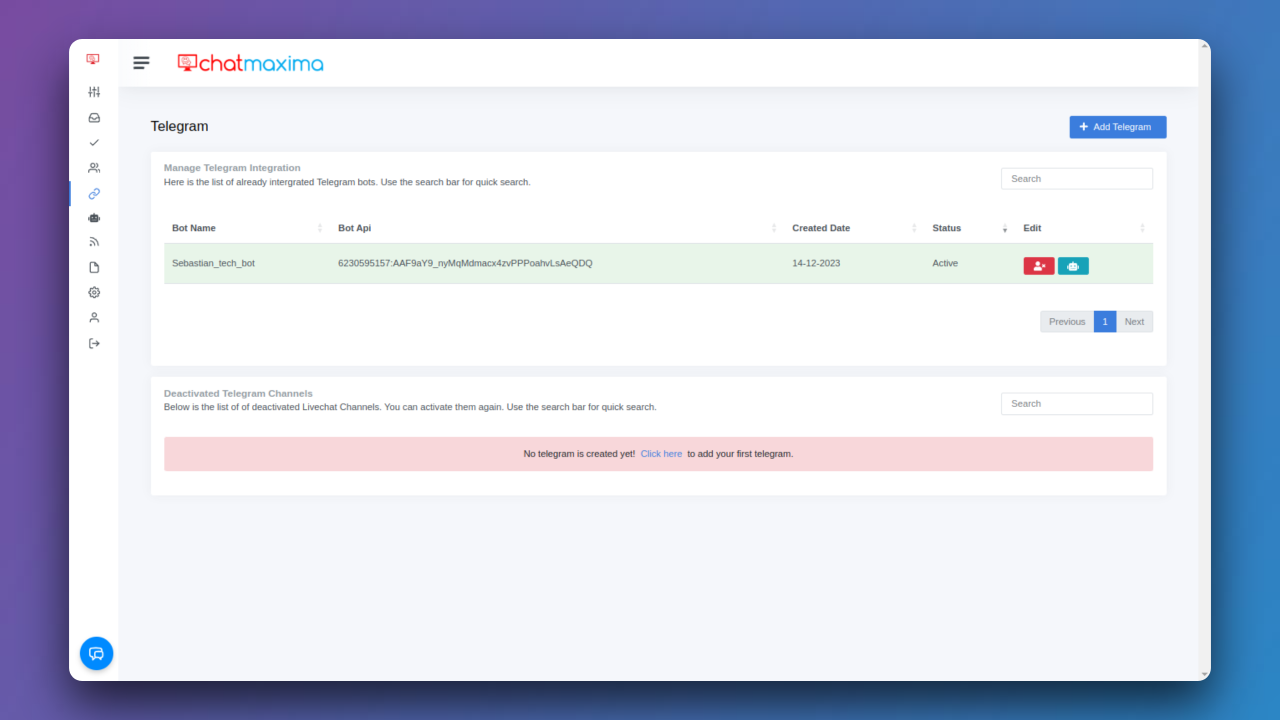Follow the 'Click here' link
Image resolution: width=1280 pixels, height=720 pixels.
pos(661,454)
